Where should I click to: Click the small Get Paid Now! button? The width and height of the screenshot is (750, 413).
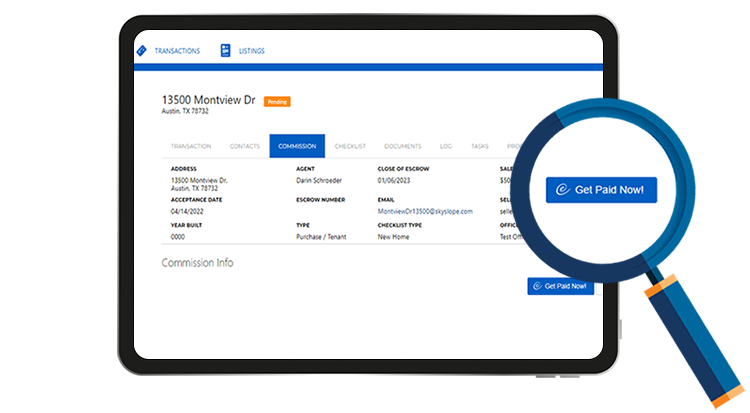click(x=561, y=286)
